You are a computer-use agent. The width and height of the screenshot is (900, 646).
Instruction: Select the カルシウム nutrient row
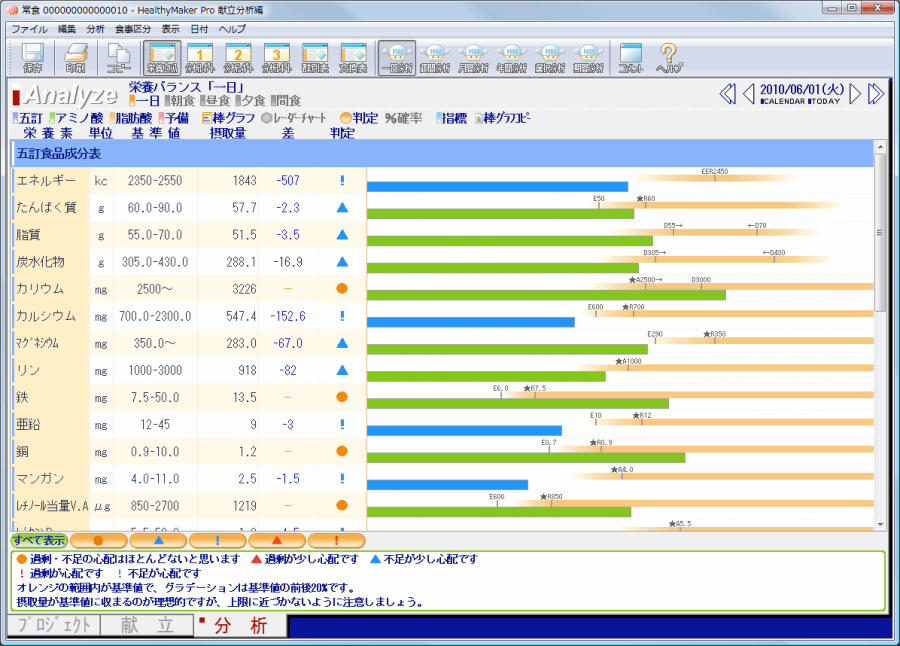(442, 316)
